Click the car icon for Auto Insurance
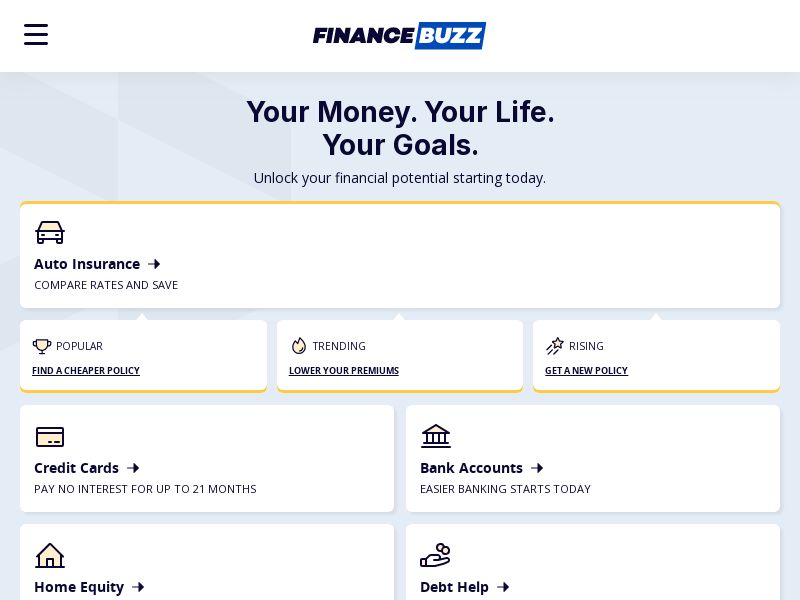This screenshot has height=600, width=800. tap(50, 232)
